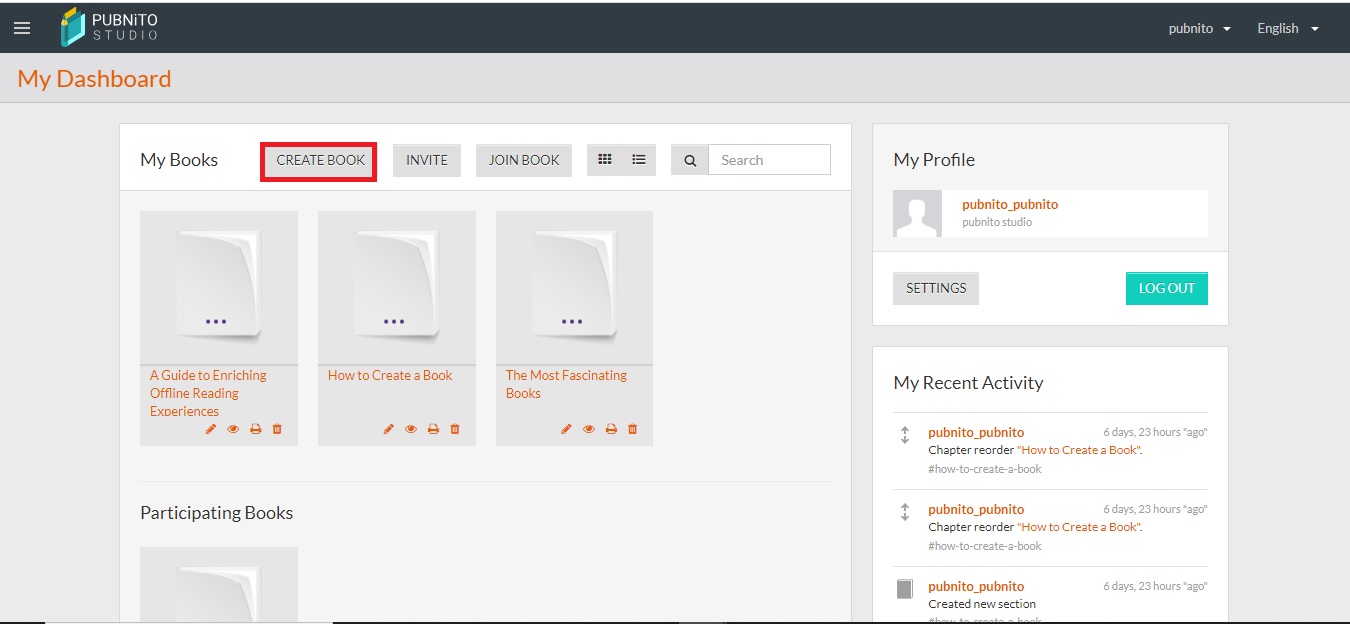Click the Pubnito Studio logo
This screenshot has width=1350, height=624.
tap(109, 27)
